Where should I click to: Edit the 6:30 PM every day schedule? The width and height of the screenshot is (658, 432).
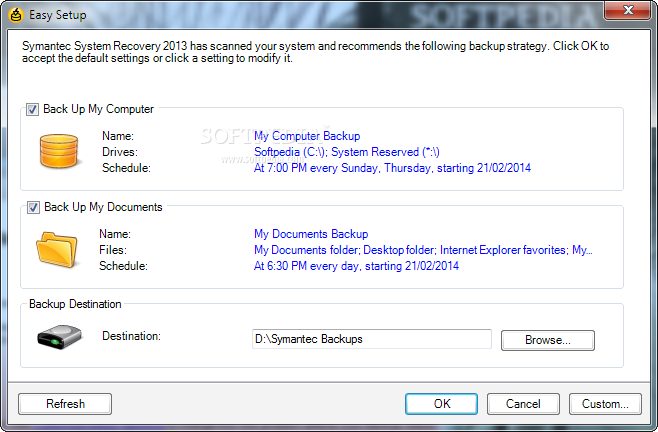pyautogui.click(x=356, y=266)
